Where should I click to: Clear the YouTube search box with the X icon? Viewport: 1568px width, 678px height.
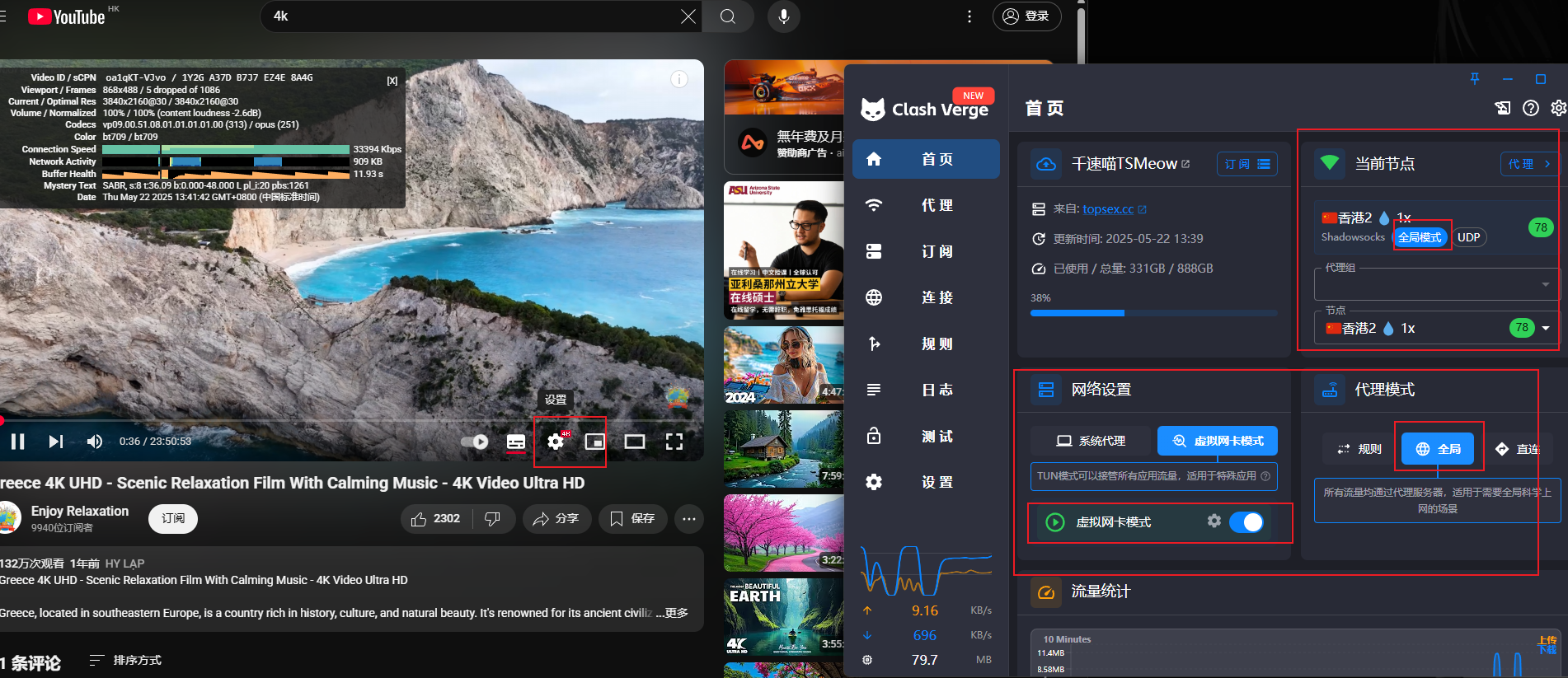[688, 16]
